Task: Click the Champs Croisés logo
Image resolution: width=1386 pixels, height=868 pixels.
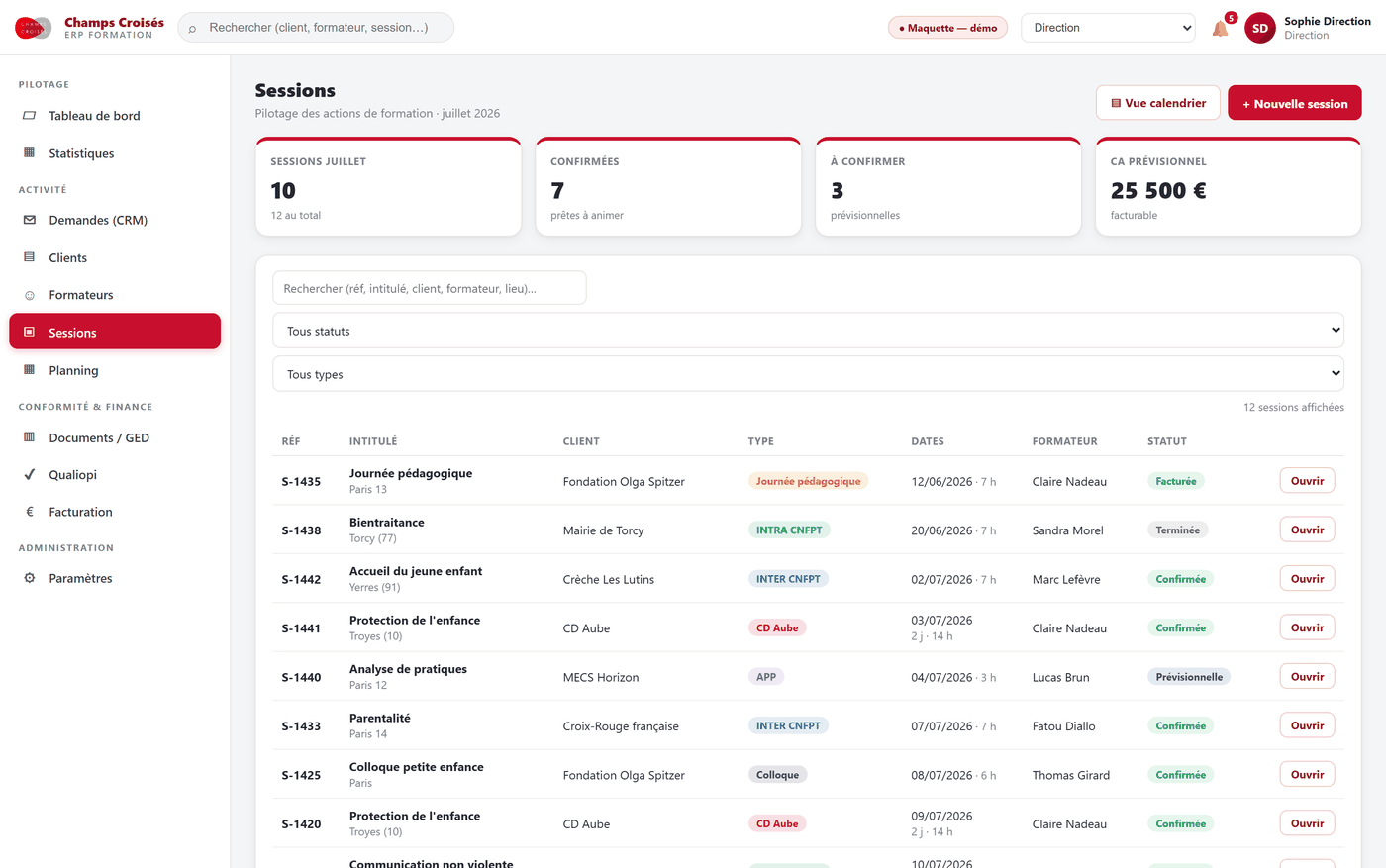Action: (33, 28)
